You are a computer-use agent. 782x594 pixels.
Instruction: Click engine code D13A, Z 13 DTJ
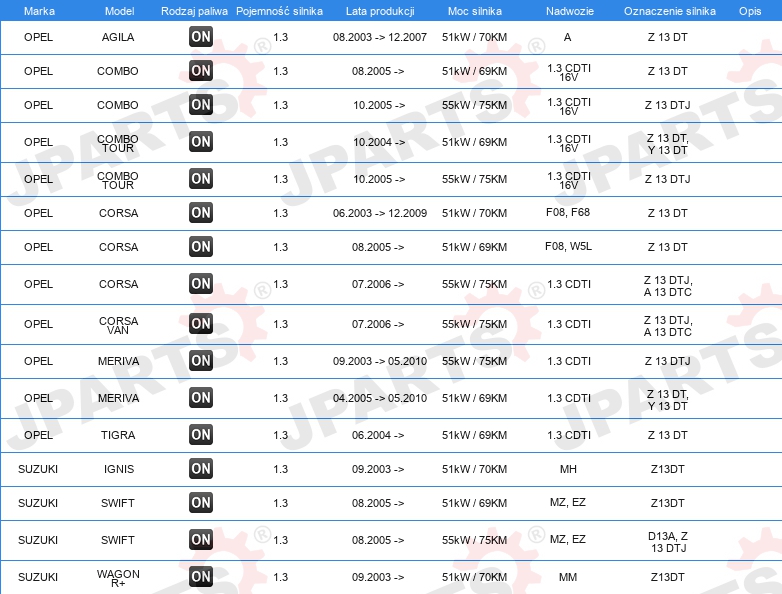(x=668, y=542)
